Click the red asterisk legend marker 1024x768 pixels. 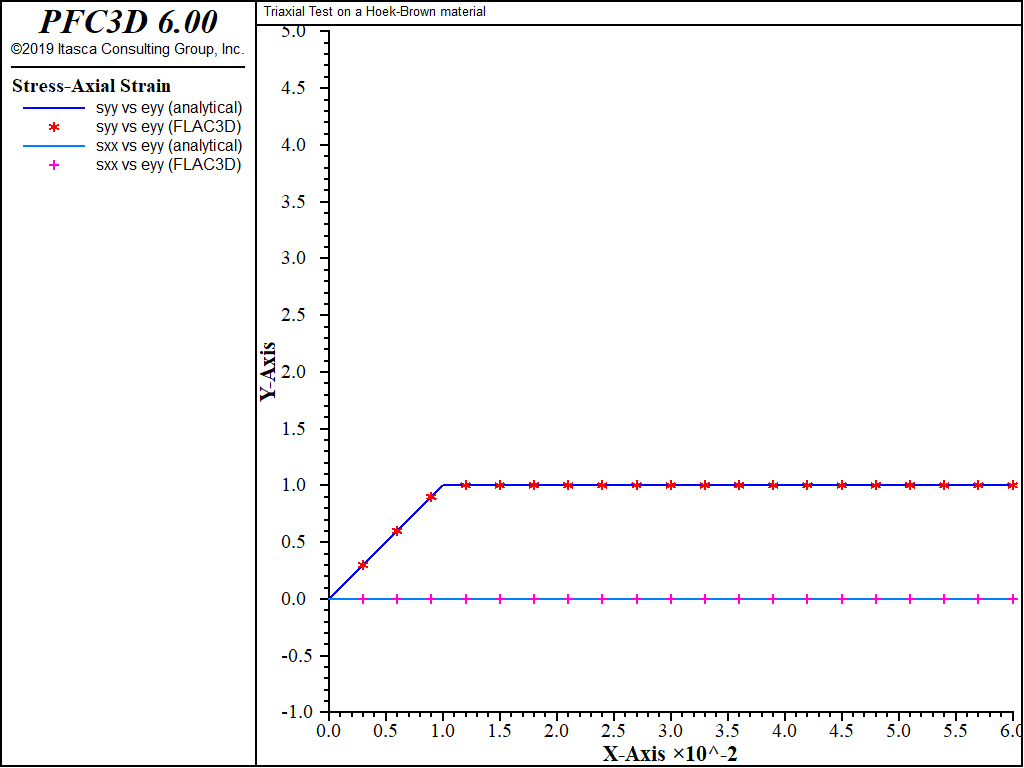tap(54, 127)
